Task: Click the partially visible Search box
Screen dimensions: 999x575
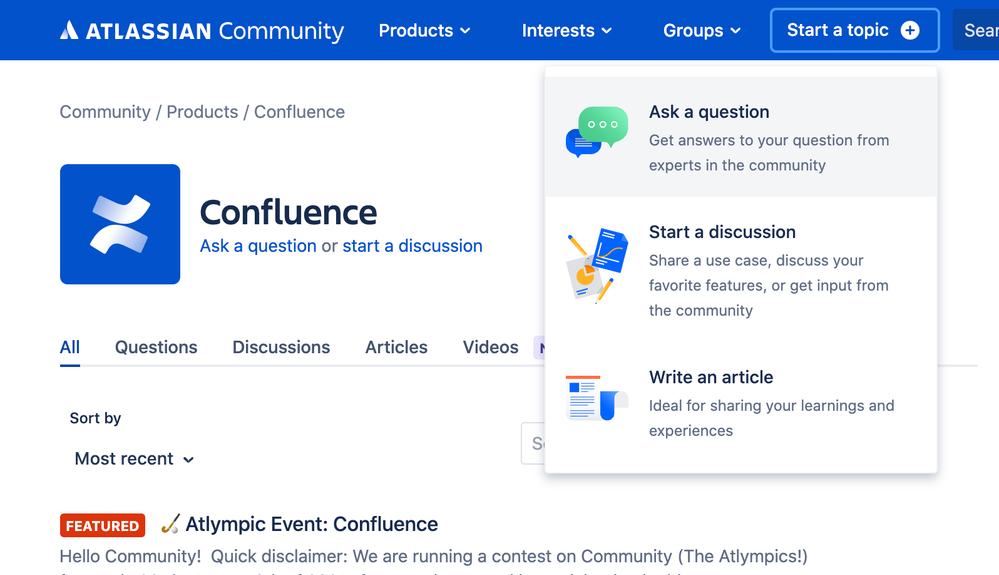Action: (975, 30)
